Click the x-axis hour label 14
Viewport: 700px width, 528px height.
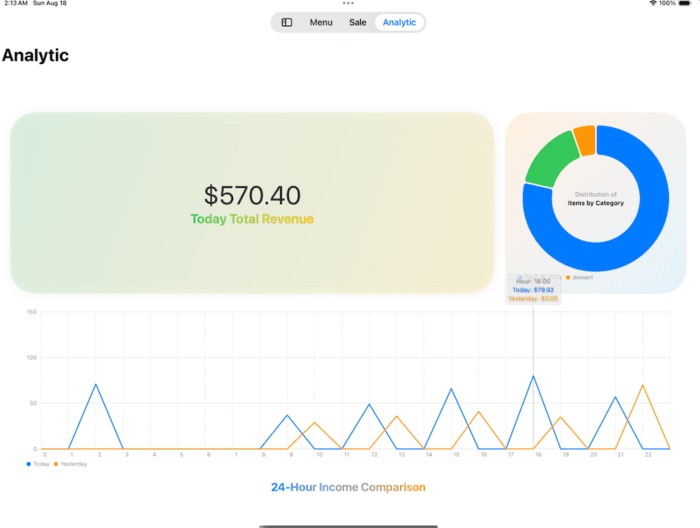(429, 454)
